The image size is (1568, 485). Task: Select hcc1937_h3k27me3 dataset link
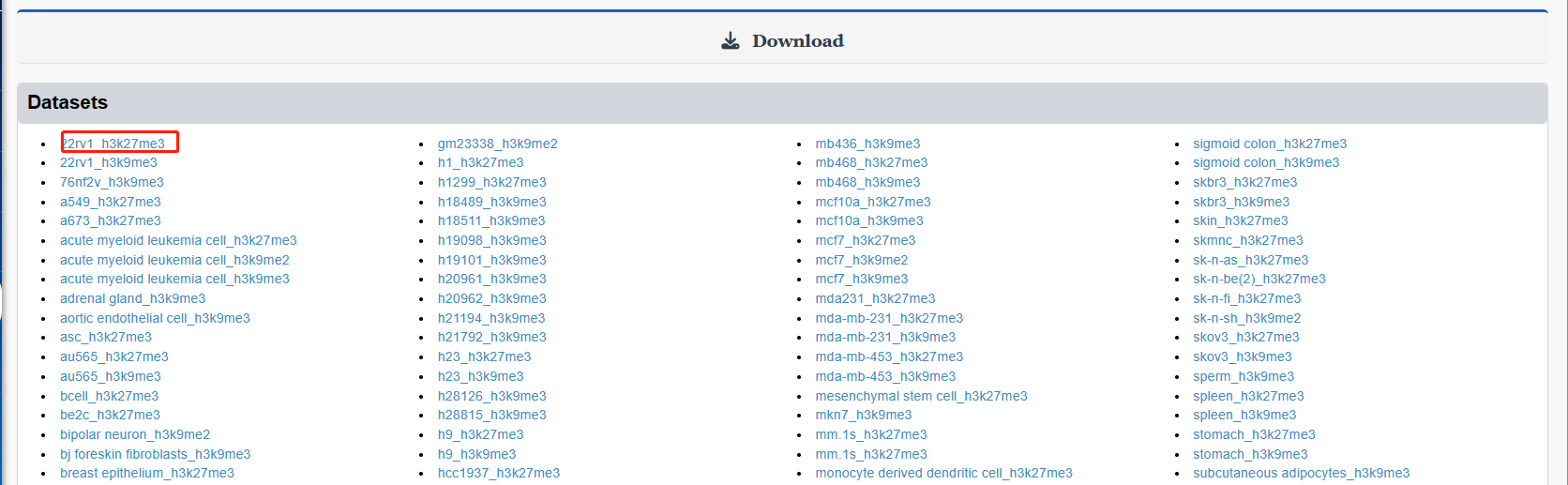(x=498, y=473)
